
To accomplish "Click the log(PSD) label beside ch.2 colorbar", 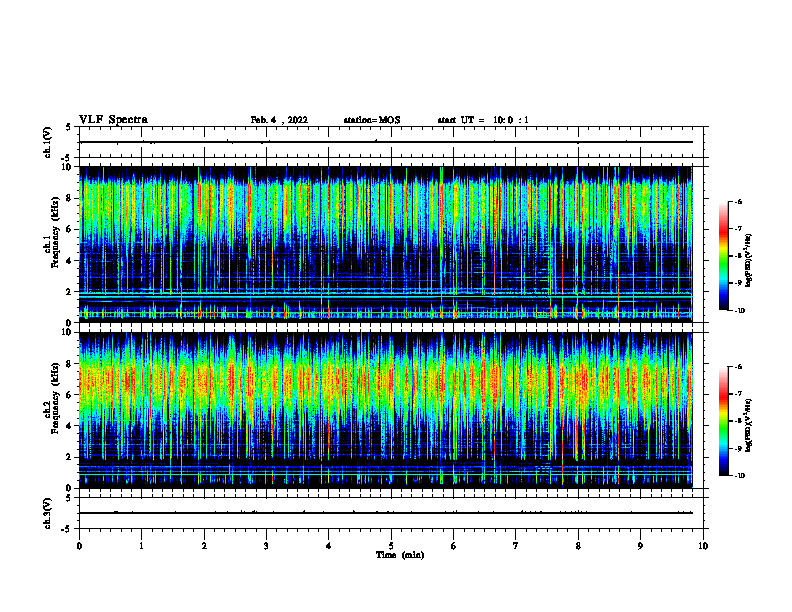I will 749,426.
